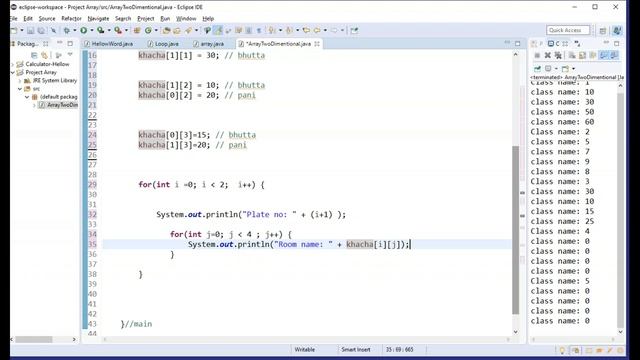Click the Save icon in toolbar

point(31,30)
